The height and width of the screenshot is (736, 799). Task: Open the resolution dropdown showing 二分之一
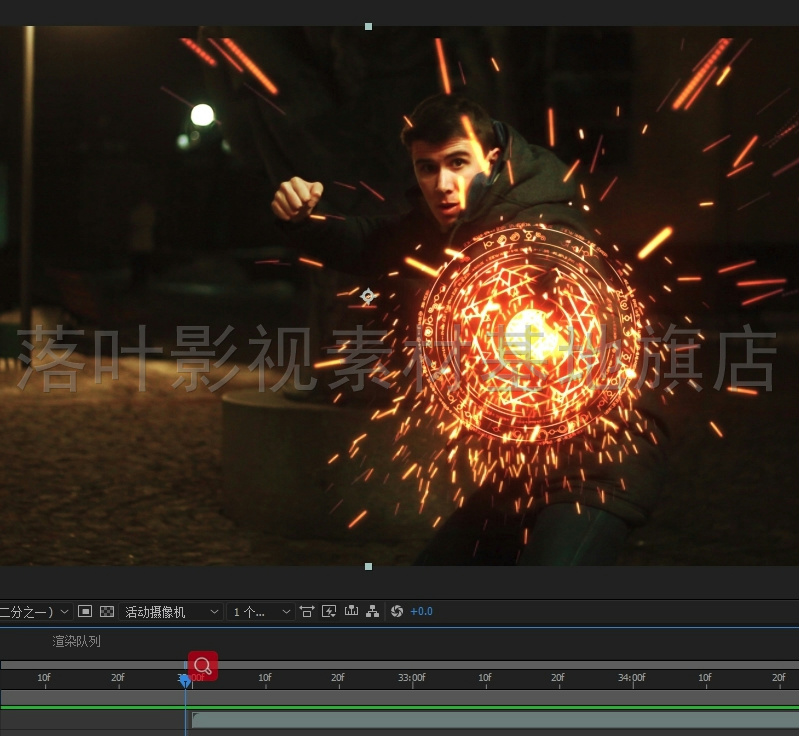(x=35, y=612)
